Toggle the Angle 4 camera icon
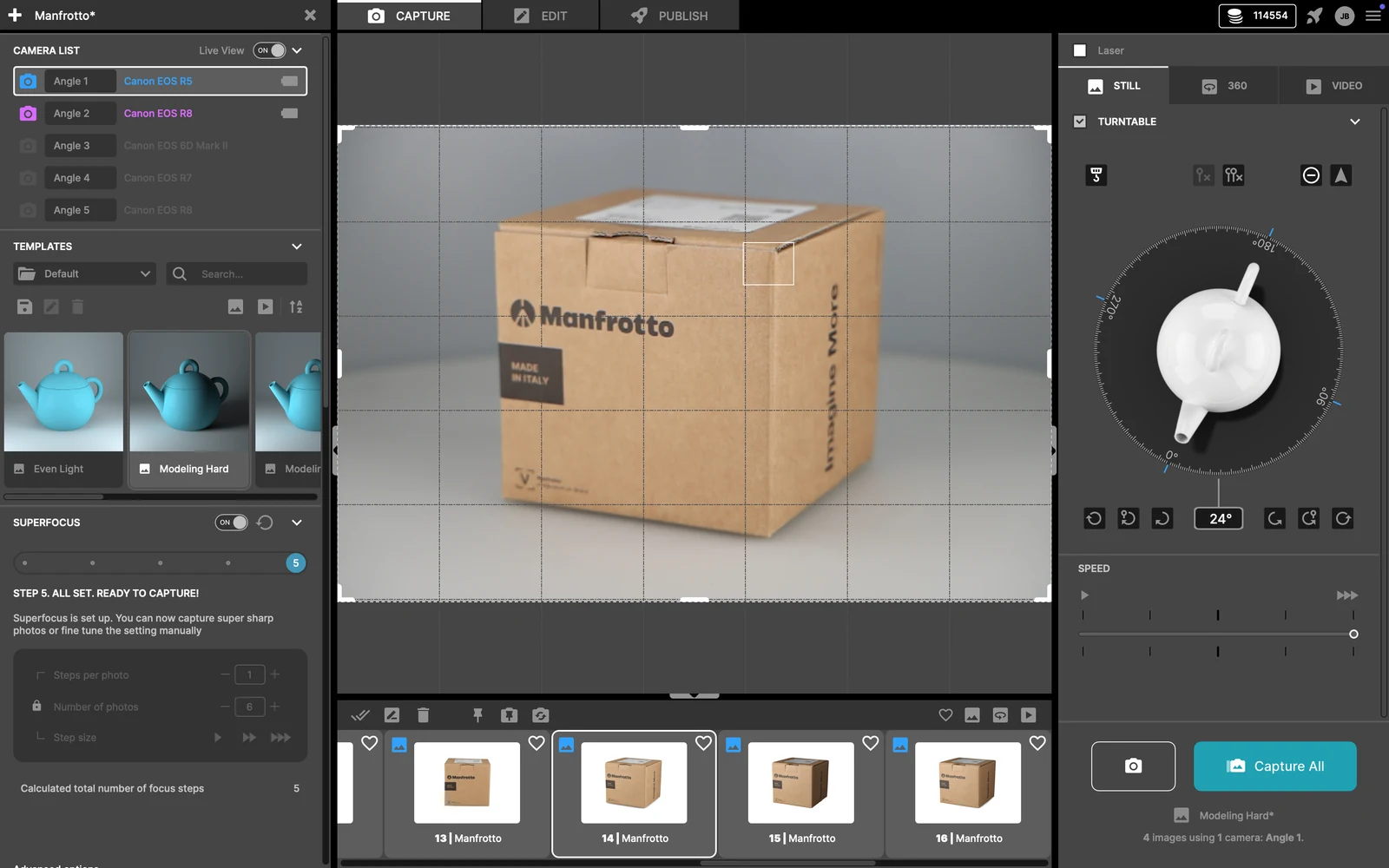 tap(28, 177)
